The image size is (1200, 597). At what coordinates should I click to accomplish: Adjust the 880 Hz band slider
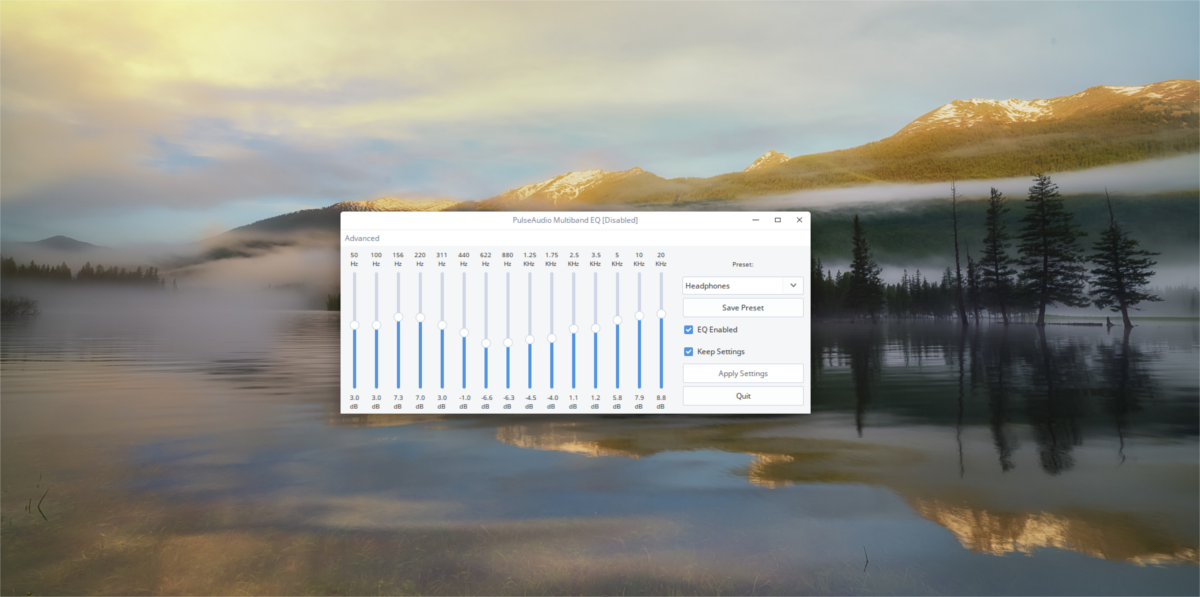(x=508, y=342)
